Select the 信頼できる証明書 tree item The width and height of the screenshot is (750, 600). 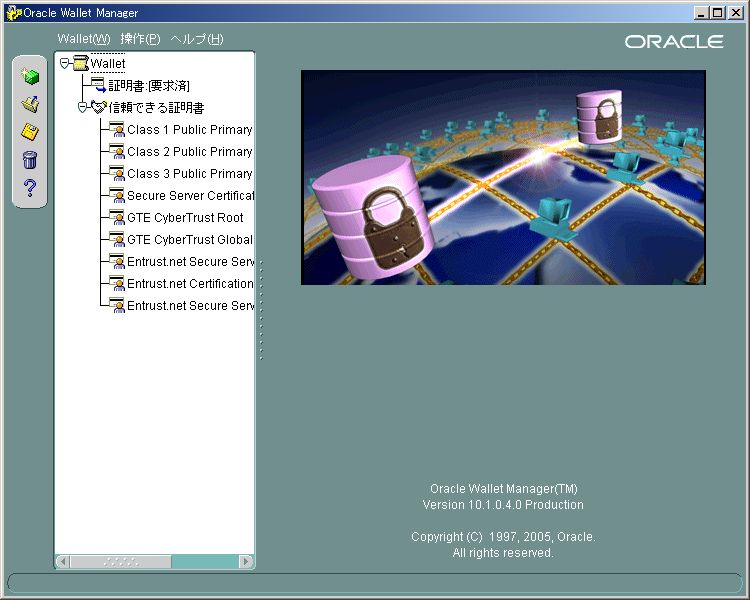point(156,108)
